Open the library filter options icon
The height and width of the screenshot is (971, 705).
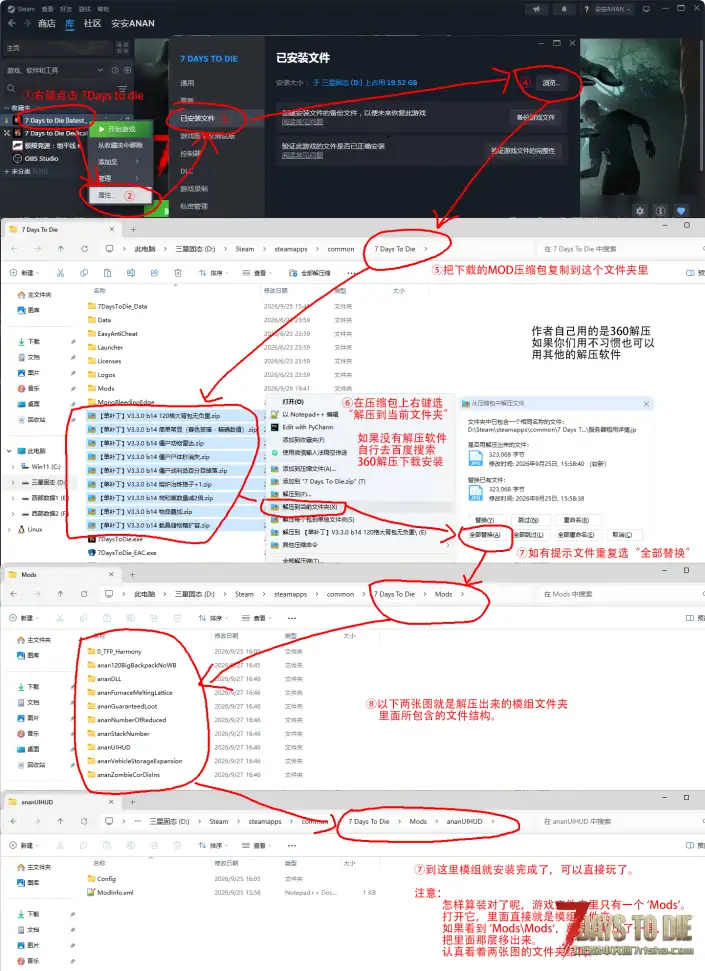(122, 89)
